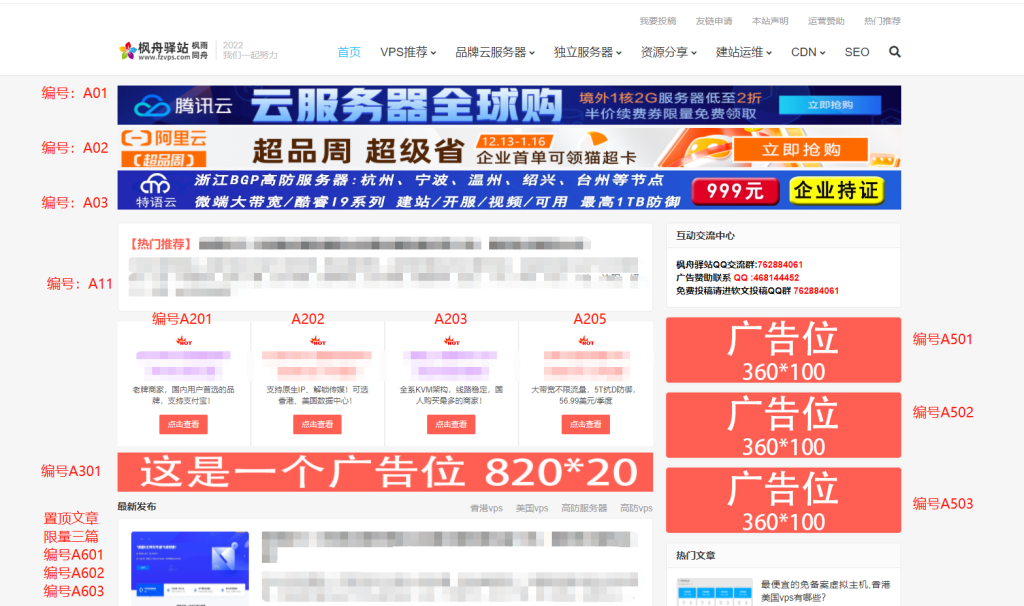1024x606 pixels.
Task: Open the 友链申请 link
Action: pos(714,21)
